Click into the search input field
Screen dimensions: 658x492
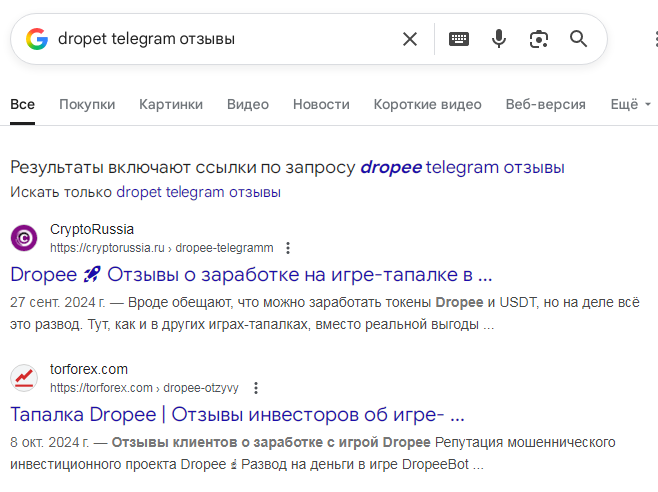tap(220, 39)
